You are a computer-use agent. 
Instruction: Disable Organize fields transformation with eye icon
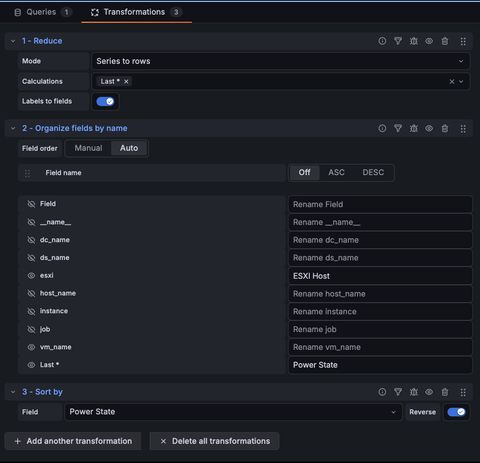pos(429,128)
